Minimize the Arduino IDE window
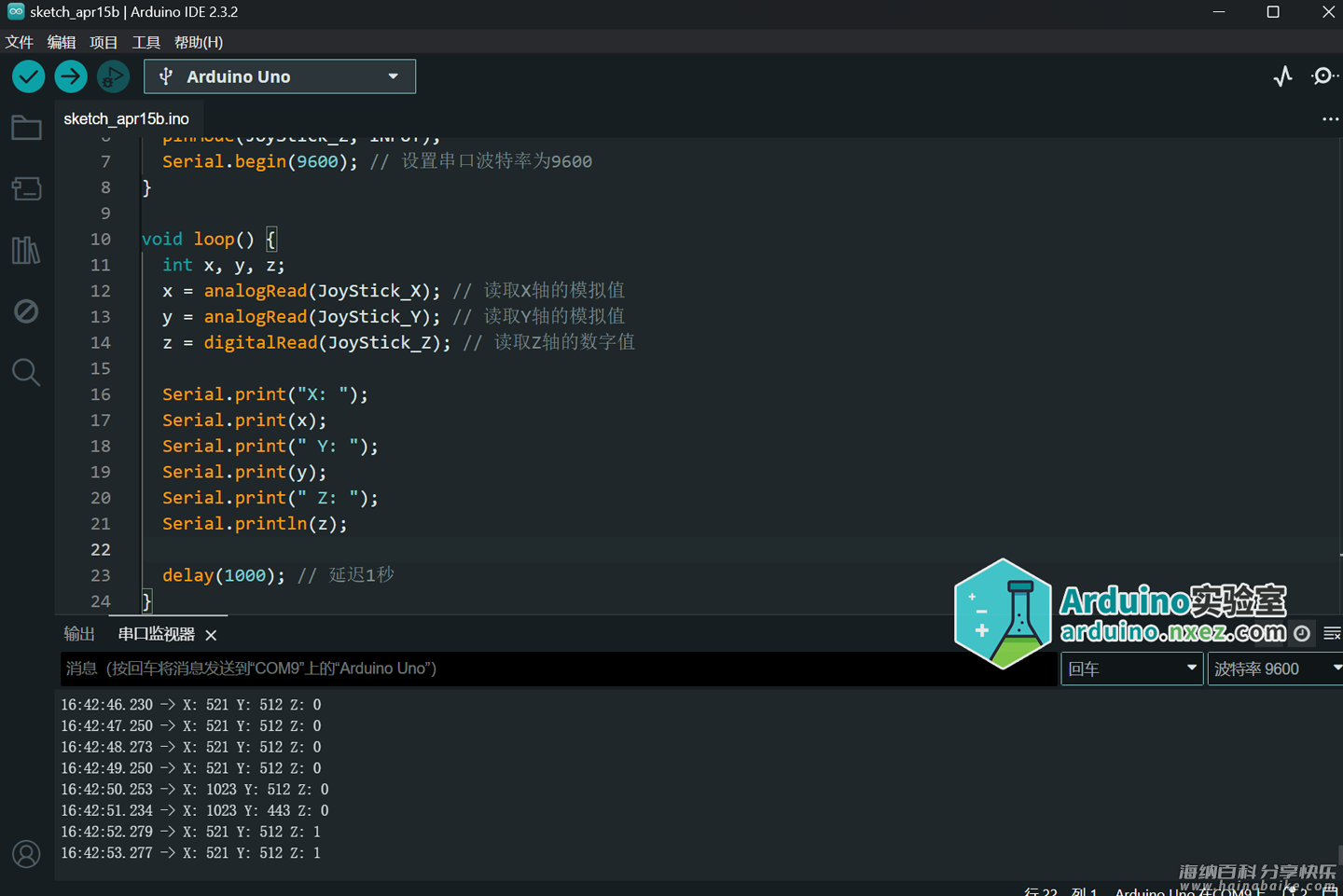1343x896 pixels. point(1218,12)
